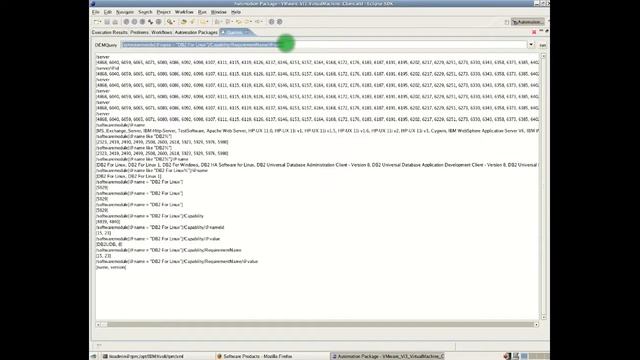Click the red close icon in view toolbar

click(x=534, y=32)
